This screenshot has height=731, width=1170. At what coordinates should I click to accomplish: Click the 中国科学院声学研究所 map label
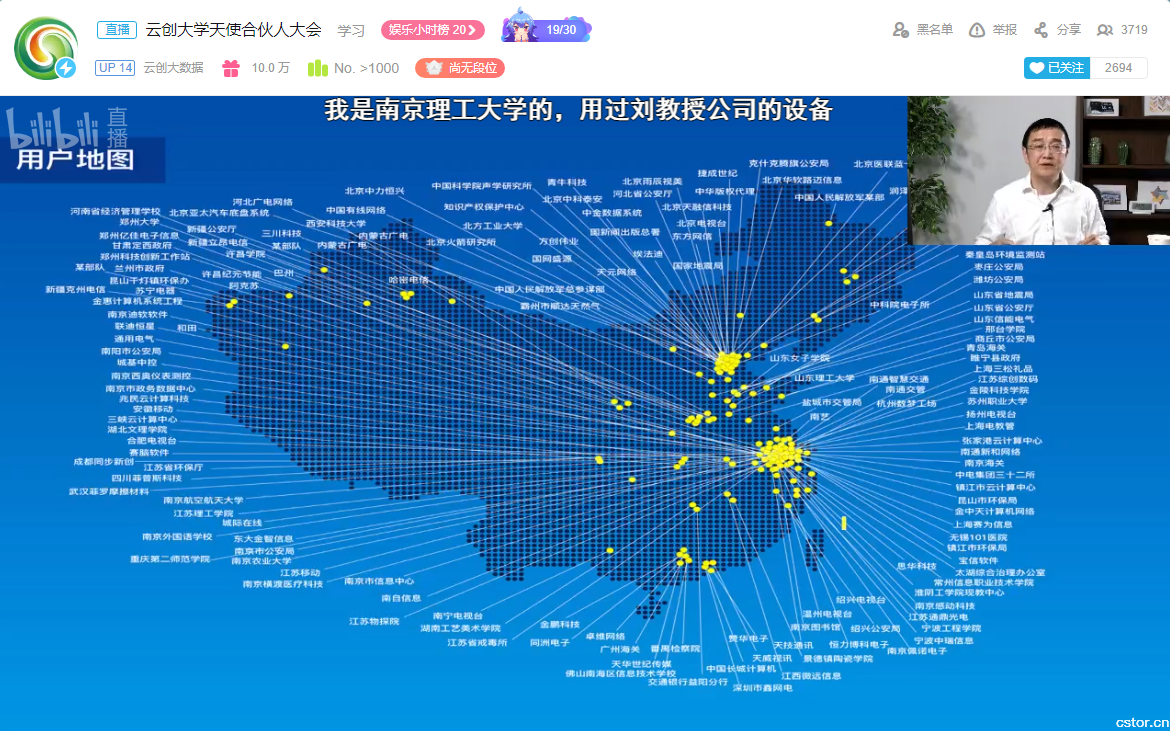481,186
